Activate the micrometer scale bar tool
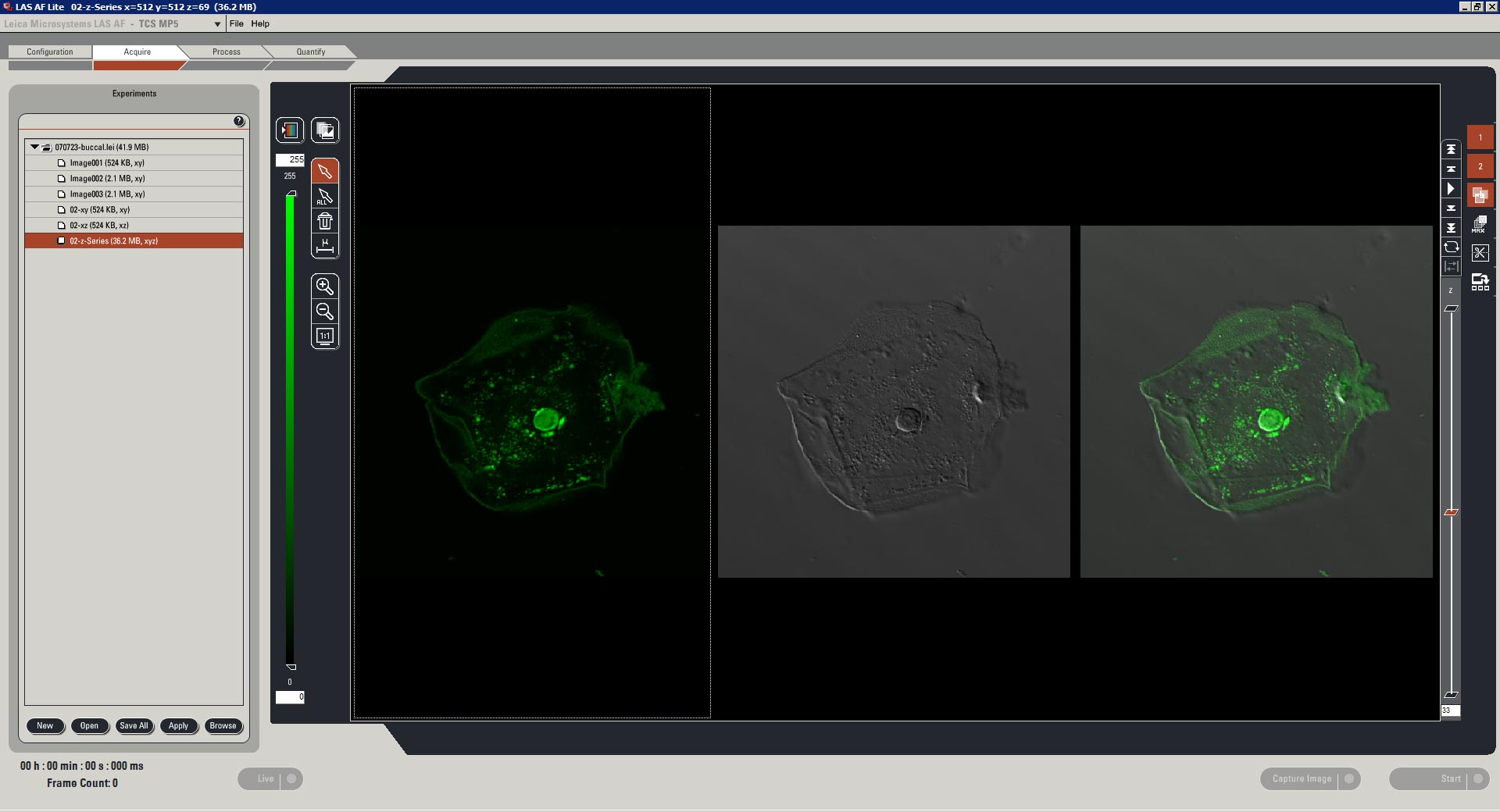Viewport: 1500px width, 812px height. (x=325, y=247)
